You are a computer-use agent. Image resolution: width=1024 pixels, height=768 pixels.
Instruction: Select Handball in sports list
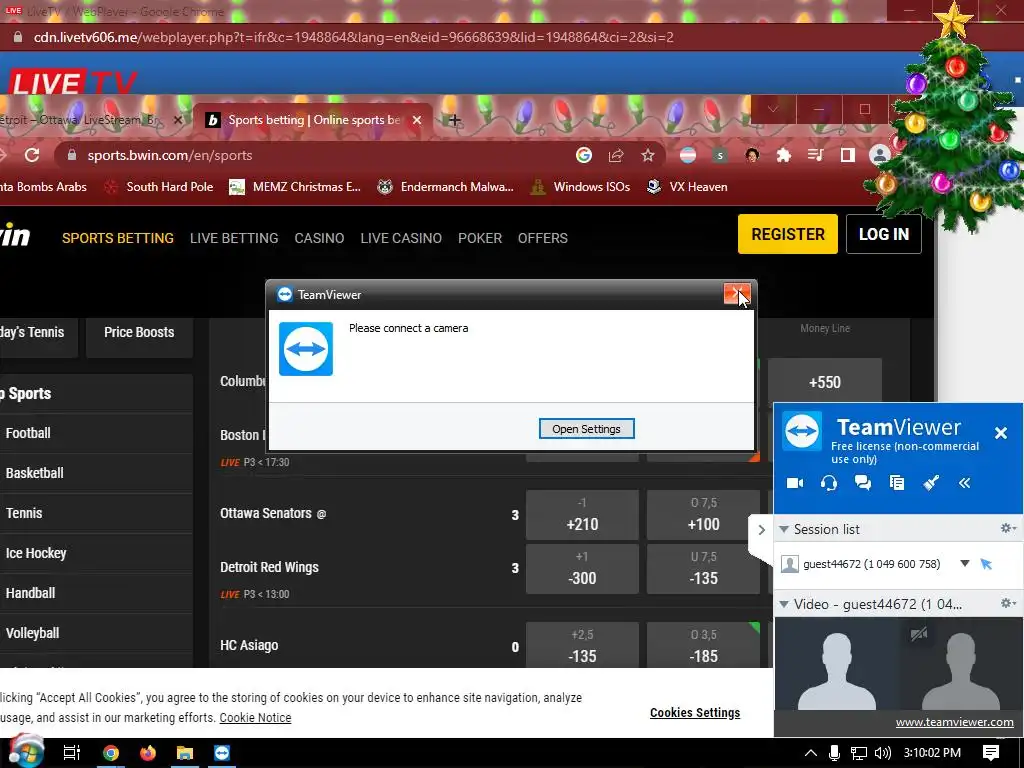click(96, 593)
